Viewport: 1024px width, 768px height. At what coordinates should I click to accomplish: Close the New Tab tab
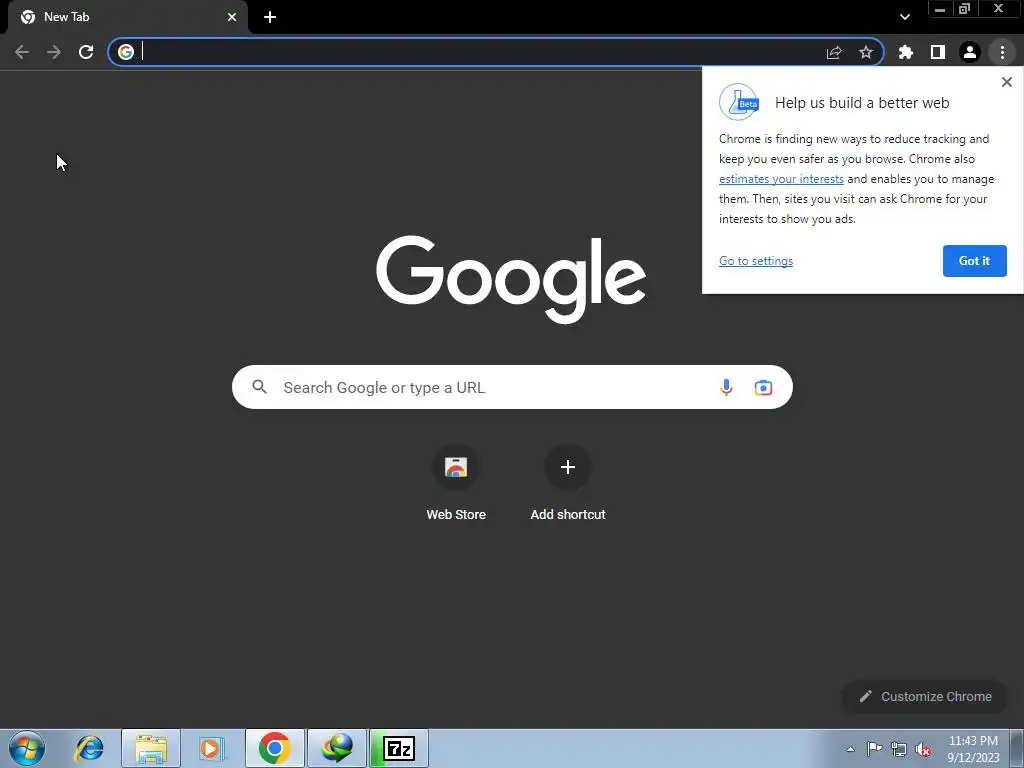(232, 17)
